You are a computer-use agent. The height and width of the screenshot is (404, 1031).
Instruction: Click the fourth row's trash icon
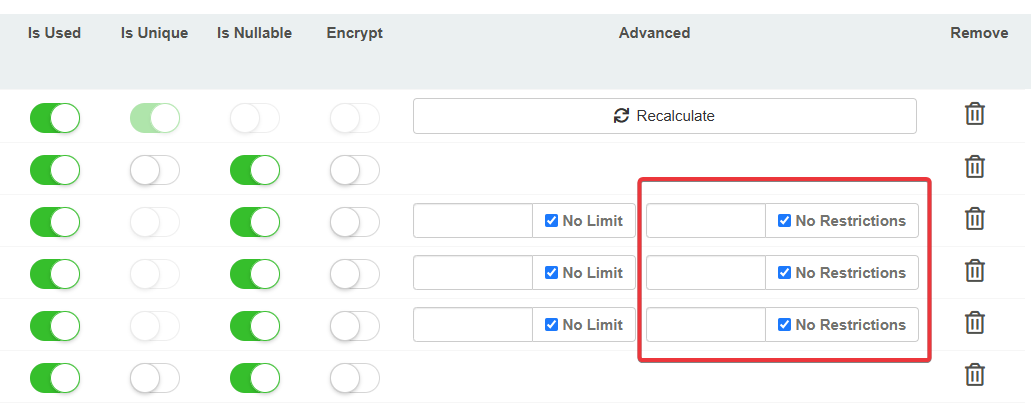[x=975, y=270]
